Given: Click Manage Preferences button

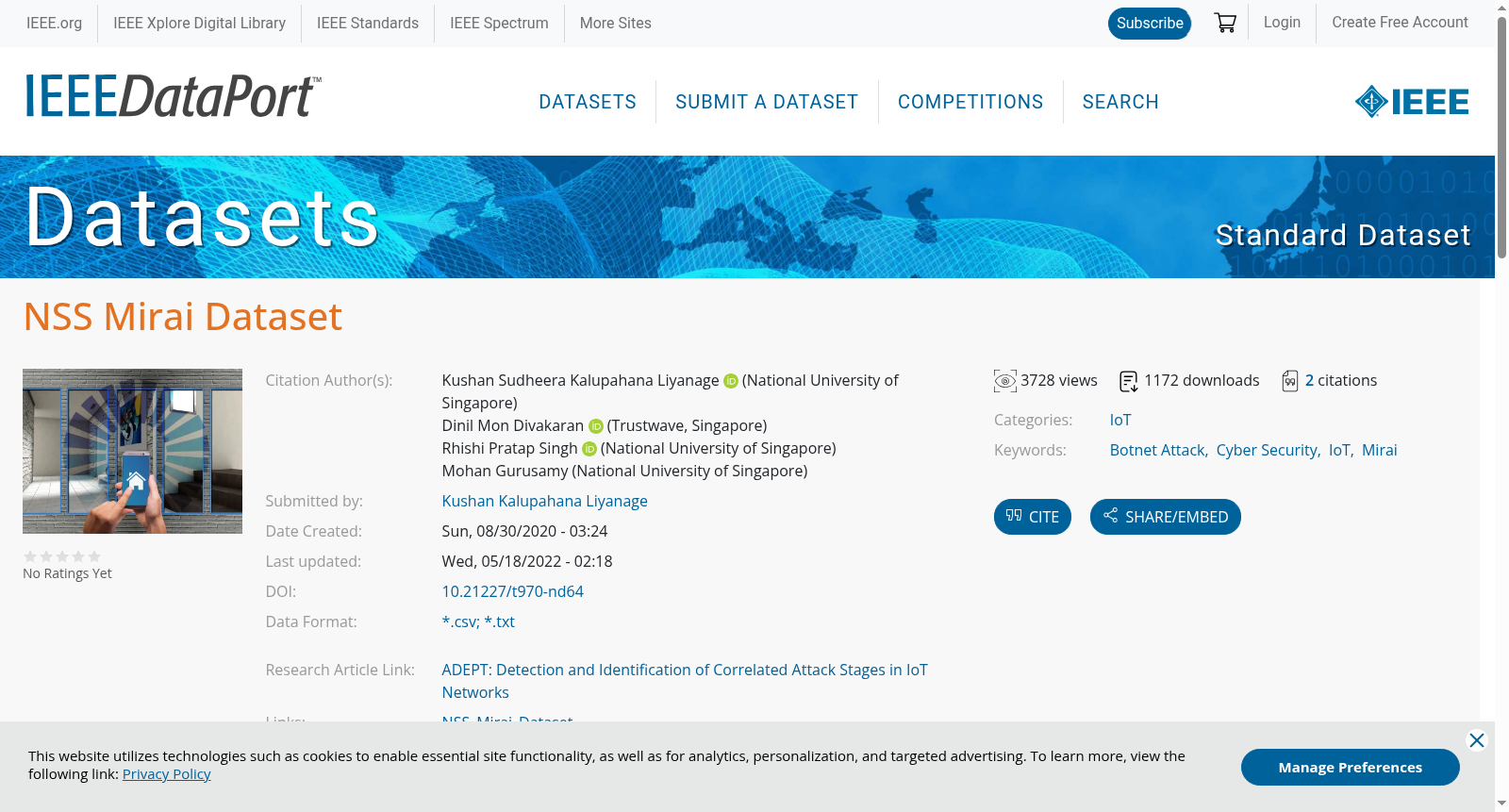Looking at the screenshot, I should click(1351, 767).
